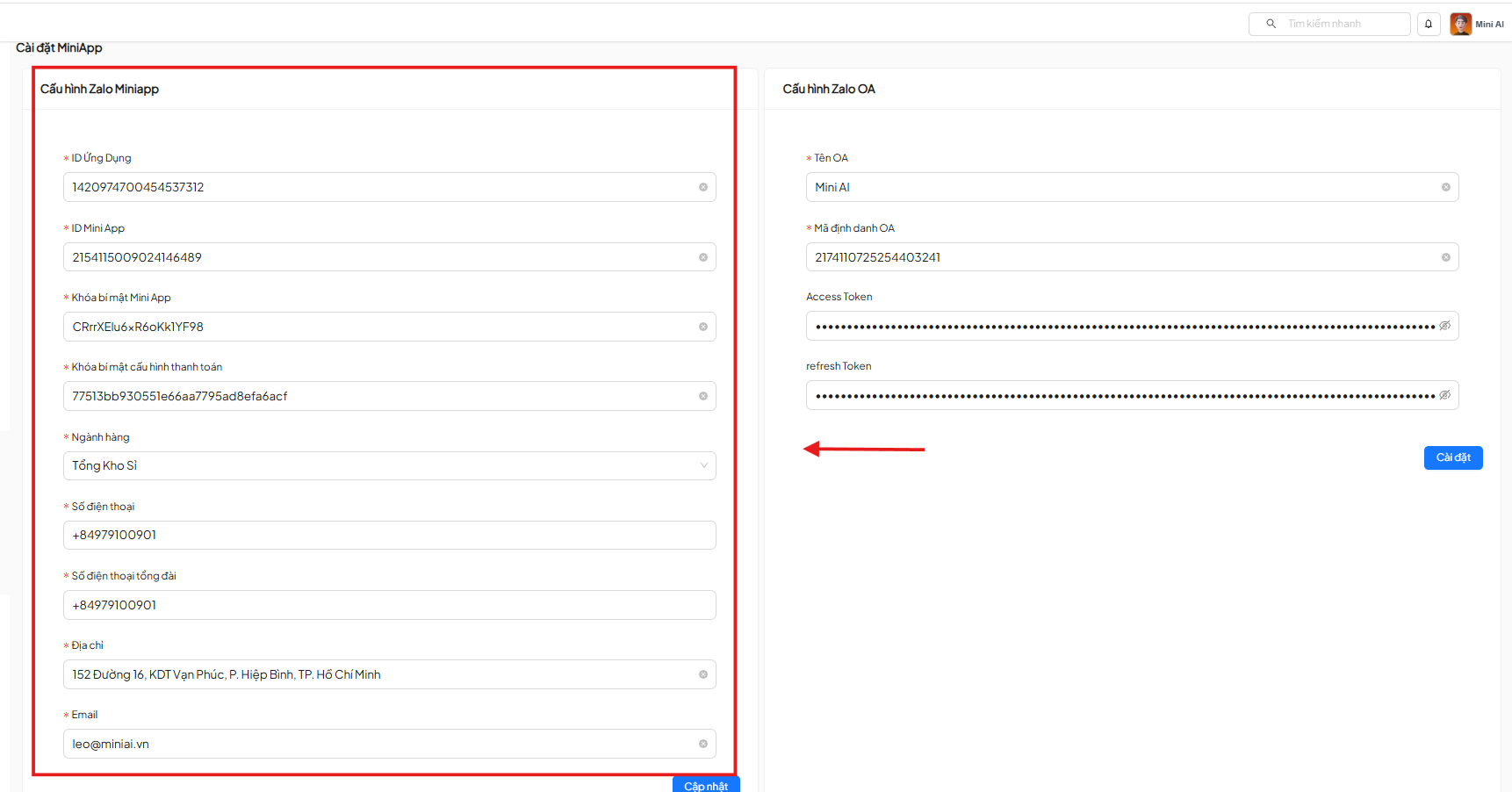1512x792 pixels.
Task: Clear the ID Mini App field
Action: click(702, 257)
